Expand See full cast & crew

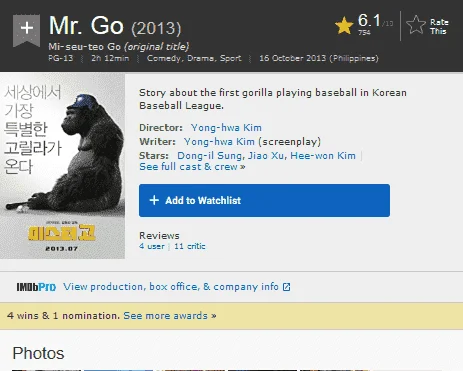click(x=192, y=167)
